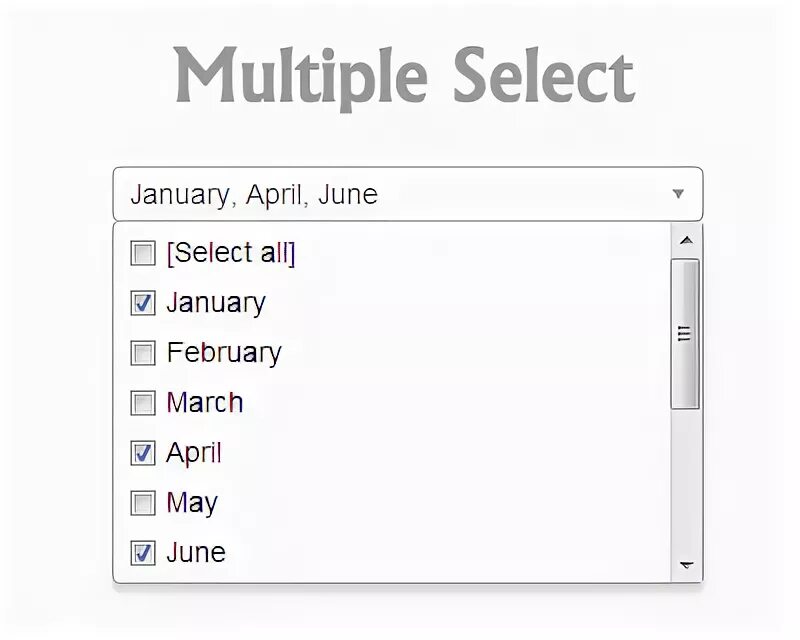Click the scrollbar track below the thumb
Screen dimensions: 800x640
[x=685, y=480]
